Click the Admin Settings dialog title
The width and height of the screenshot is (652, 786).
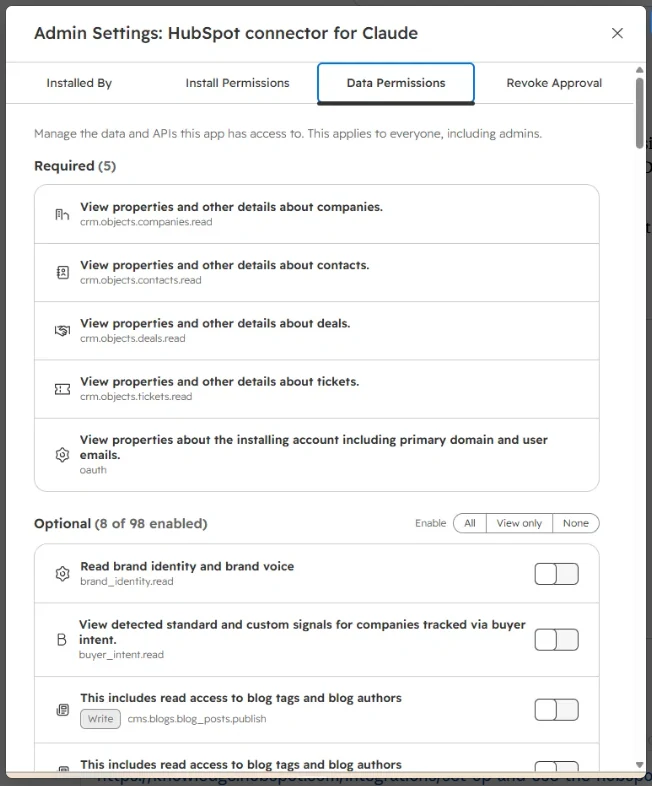[x=226, y=33]
